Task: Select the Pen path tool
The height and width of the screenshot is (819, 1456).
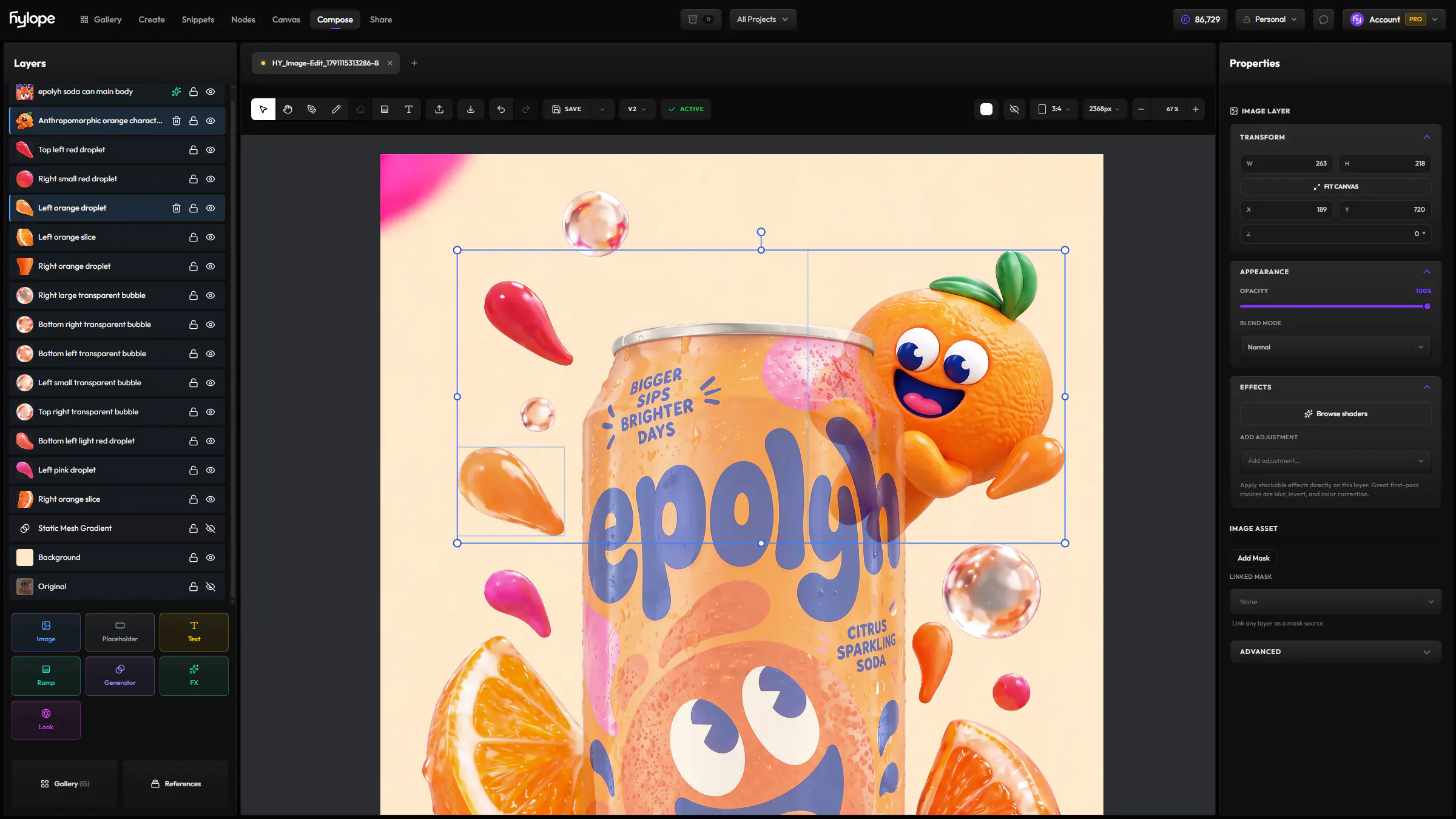Action: (x=312, y=109)
